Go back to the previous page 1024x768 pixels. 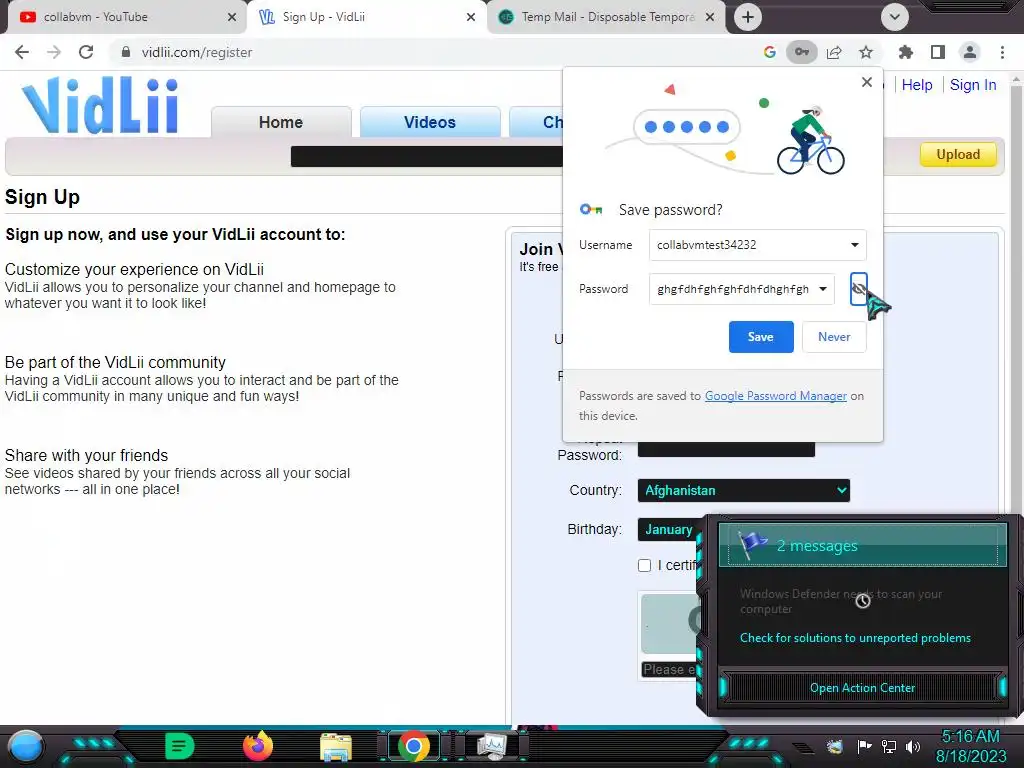pos(22,52)
